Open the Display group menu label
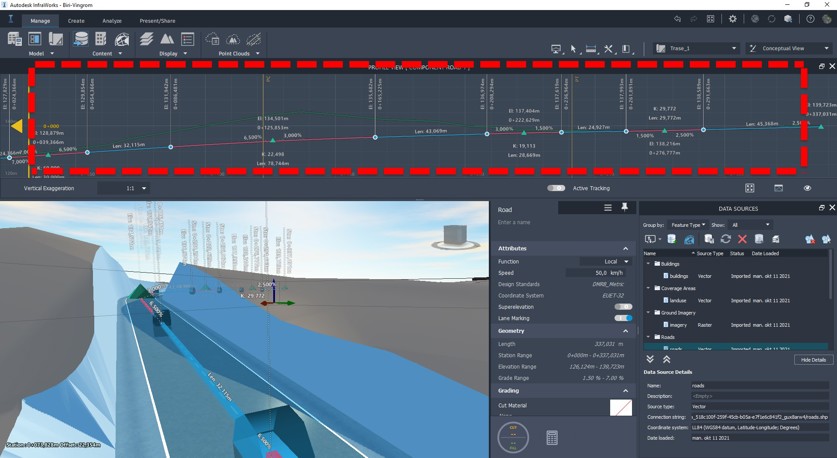The height and width of the screenshot is (458, 837). tap(168, 53)
